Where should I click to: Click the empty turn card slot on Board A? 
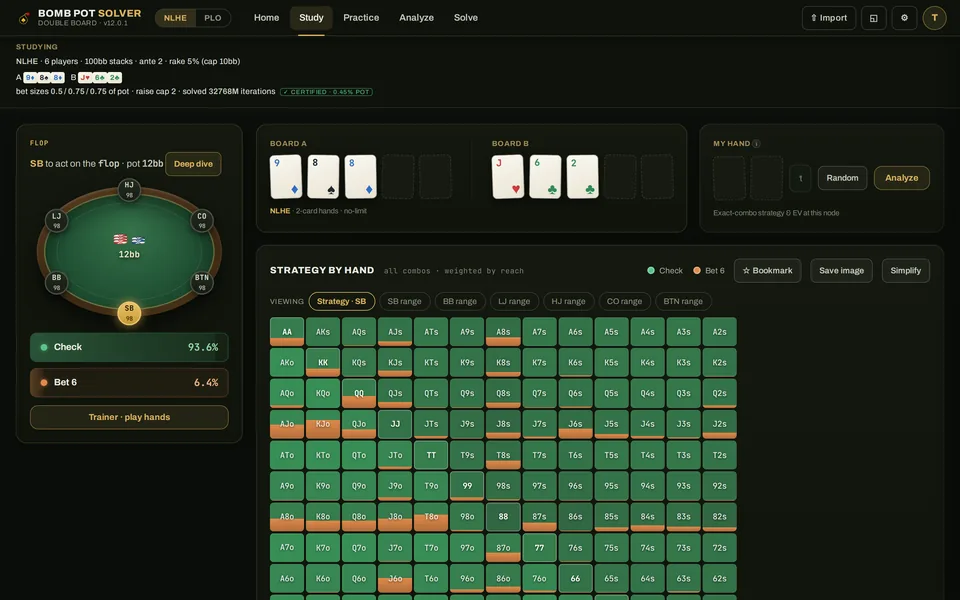[398, 176]
